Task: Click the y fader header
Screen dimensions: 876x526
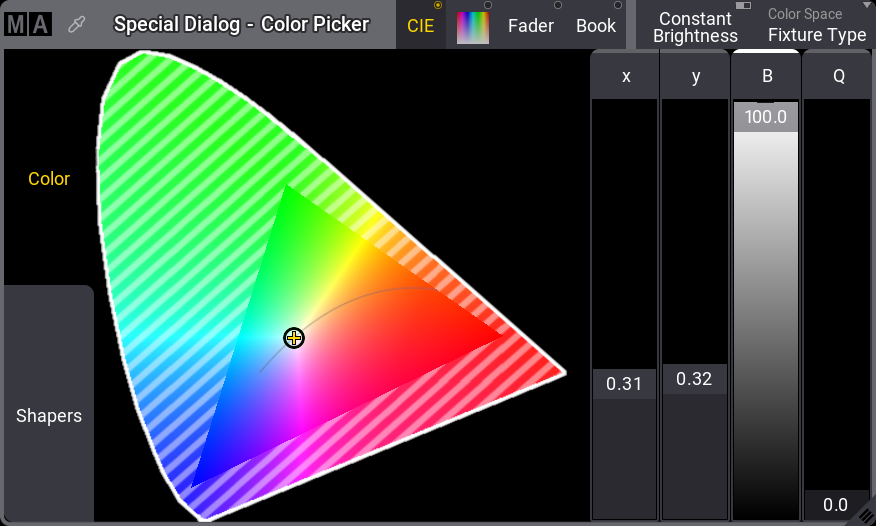Action: pos(696,76)
